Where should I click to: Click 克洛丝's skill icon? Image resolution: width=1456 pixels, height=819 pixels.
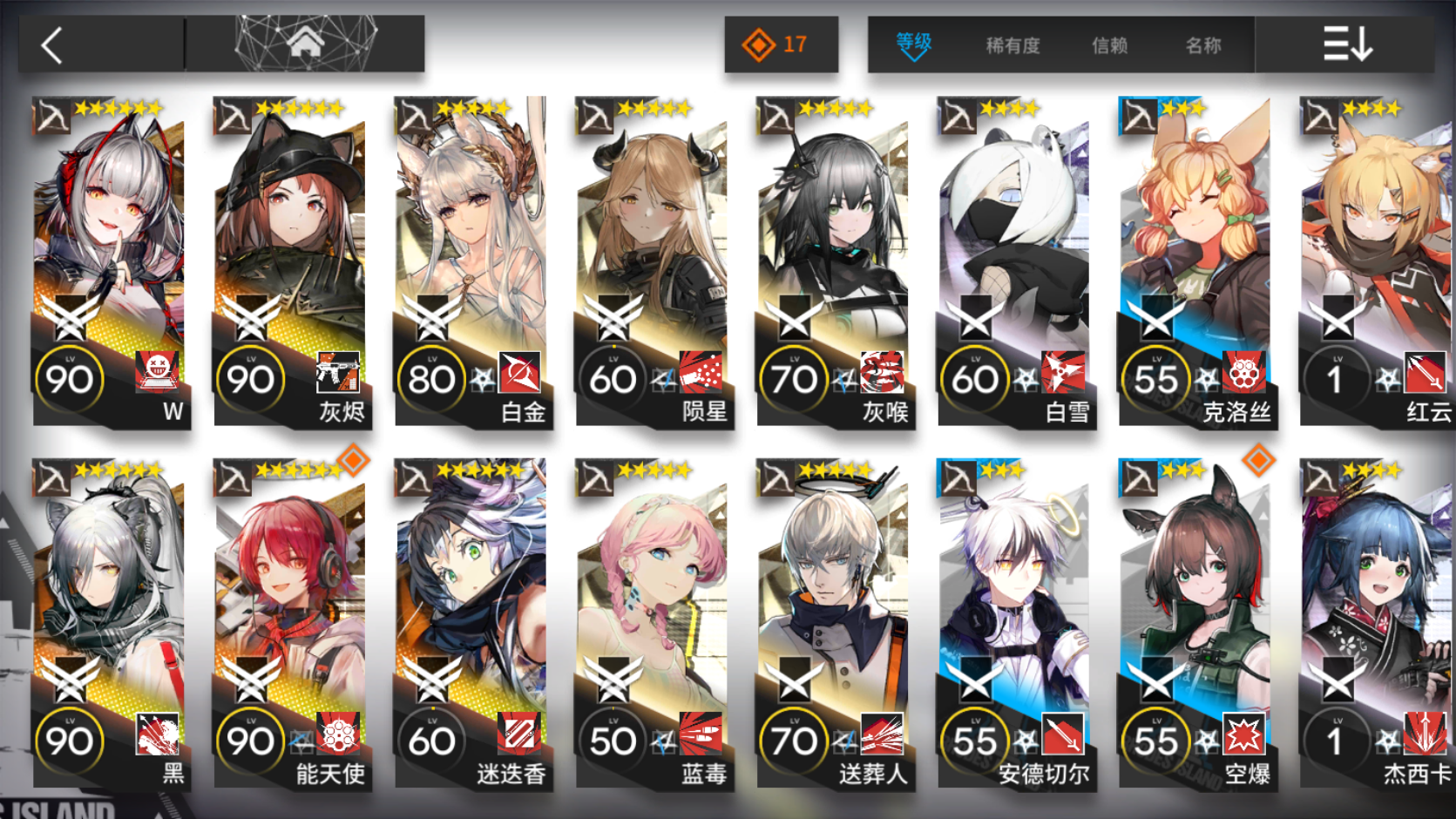pos(1244,373)
